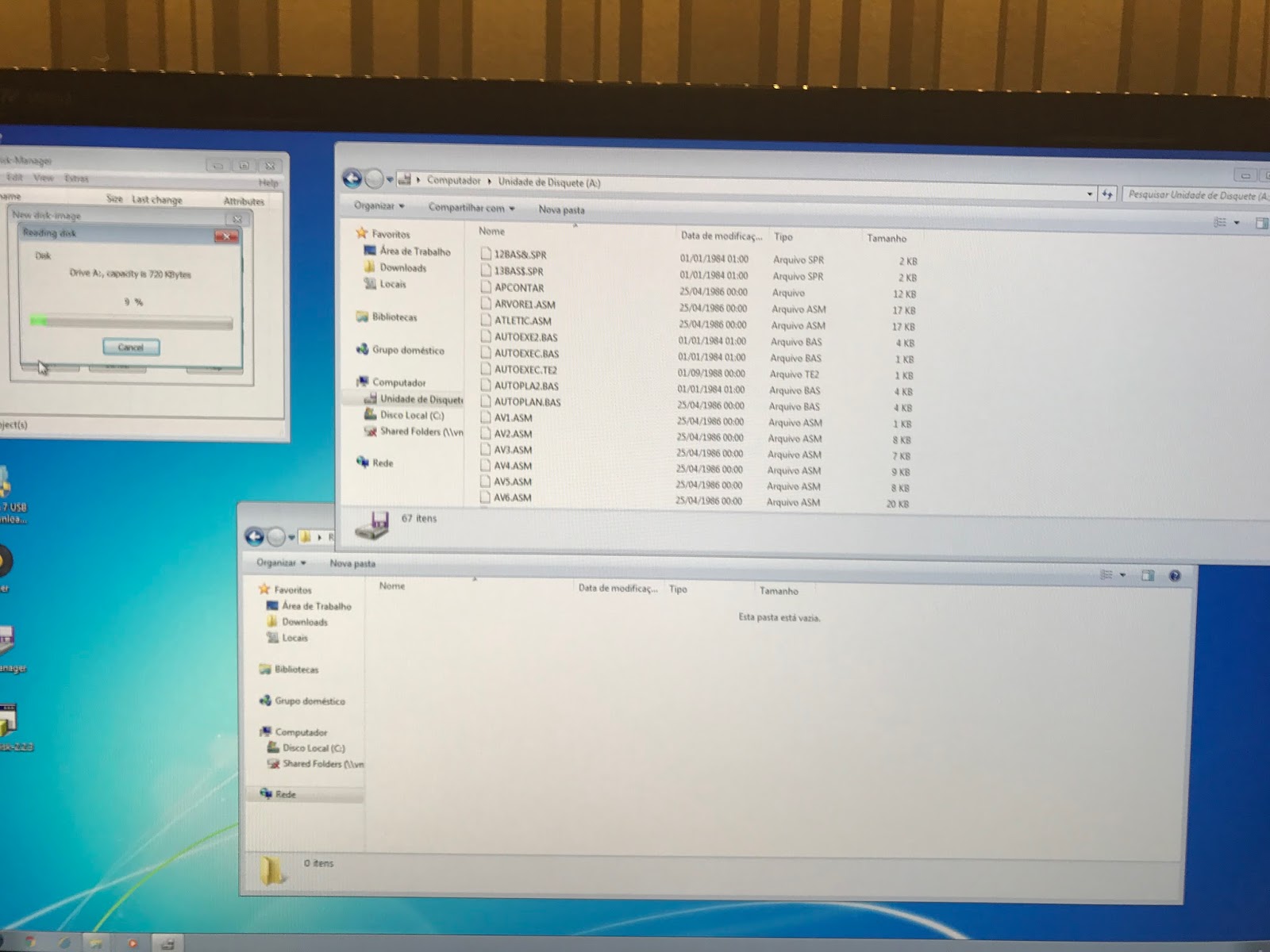This screenshot has height=952, width=1270.
Task: Toggle the preview pane icon in lower window
Action: (x=1147, y=575)
